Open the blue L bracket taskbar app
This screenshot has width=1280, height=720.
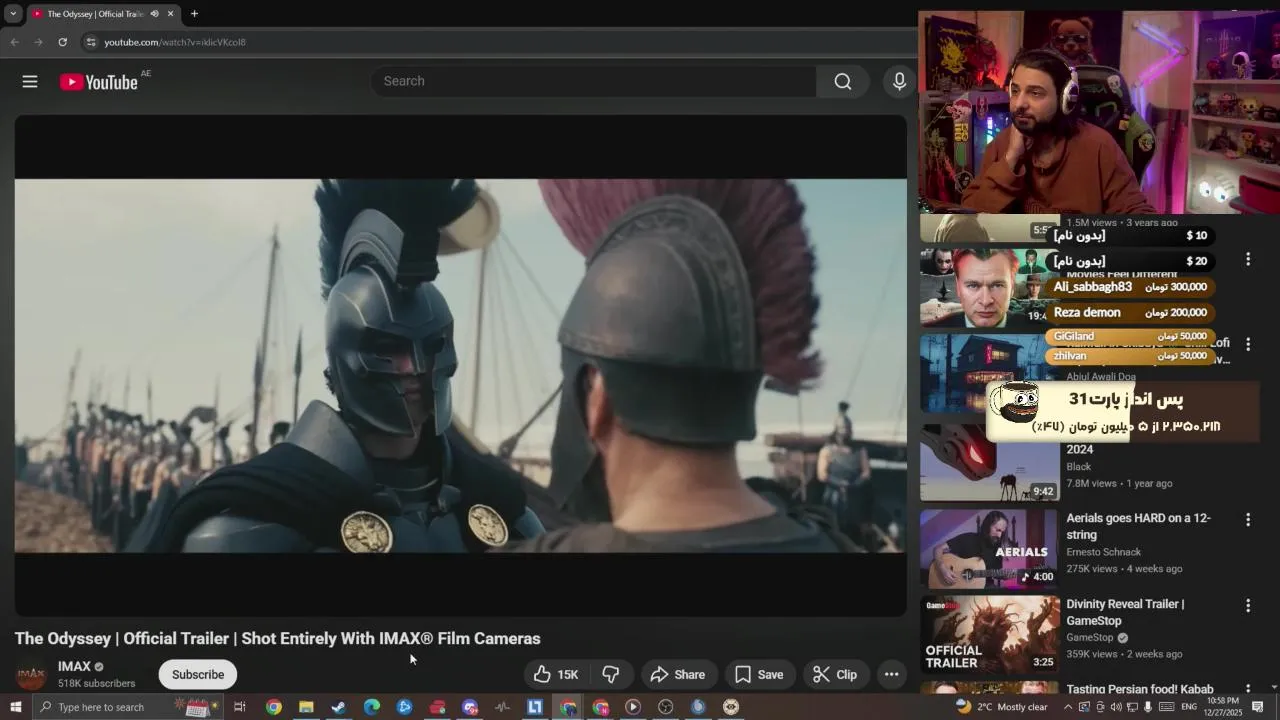[535, 707]
